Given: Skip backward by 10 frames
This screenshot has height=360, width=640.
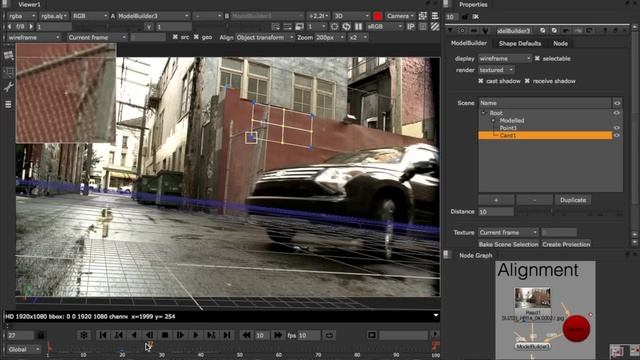Looking at the screenshot, I should (x=246, y=335).
